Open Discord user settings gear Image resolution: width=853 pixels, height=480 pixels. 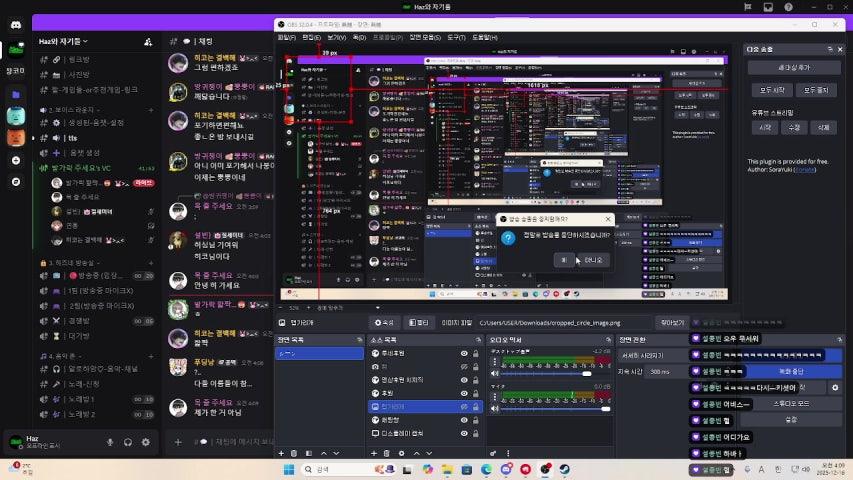click(x=146, y=442)
